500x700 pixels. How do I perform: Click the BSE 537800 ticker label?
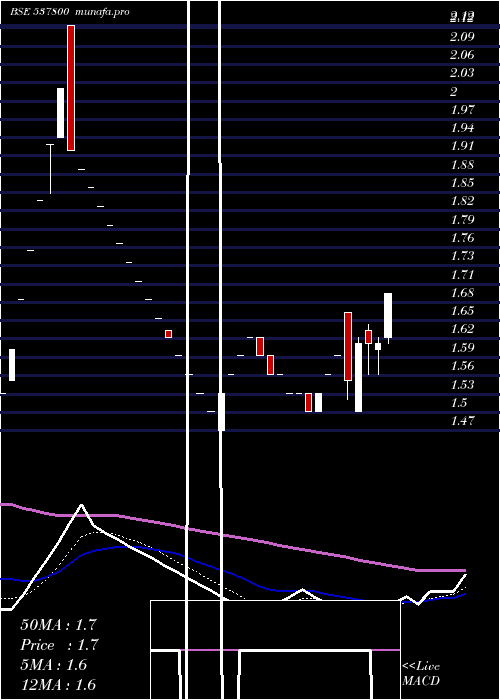[39, 12]
